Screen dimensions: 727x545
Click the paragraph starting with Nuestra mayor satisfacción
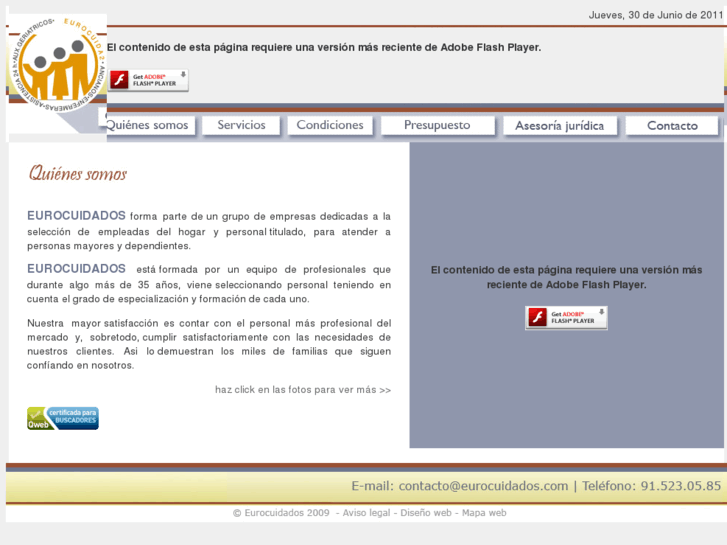[x=209, y=344]
